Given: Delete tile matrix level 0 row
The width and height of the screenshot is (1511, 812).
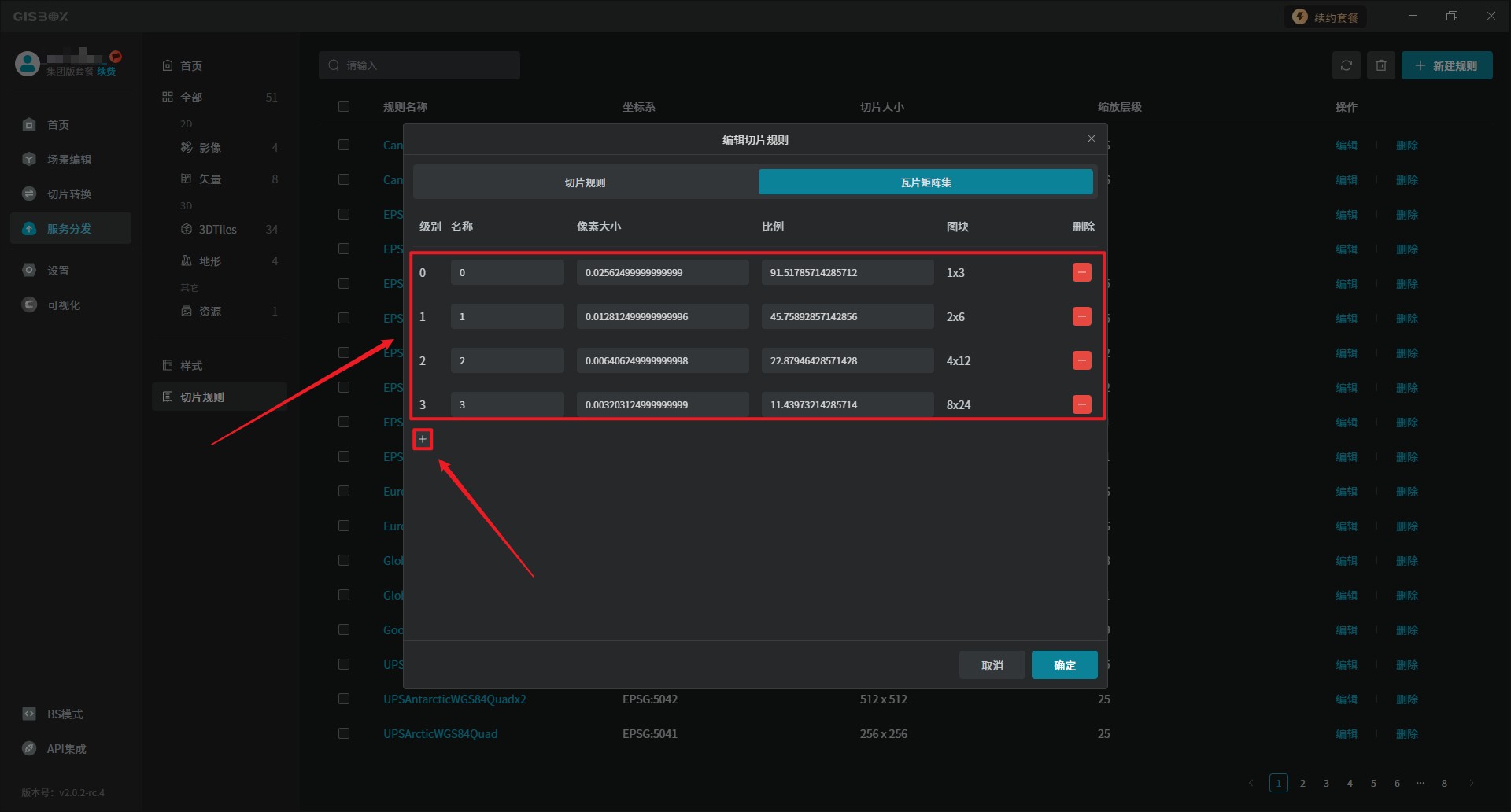Looking at the screenshot, I should click(1081, 272).
